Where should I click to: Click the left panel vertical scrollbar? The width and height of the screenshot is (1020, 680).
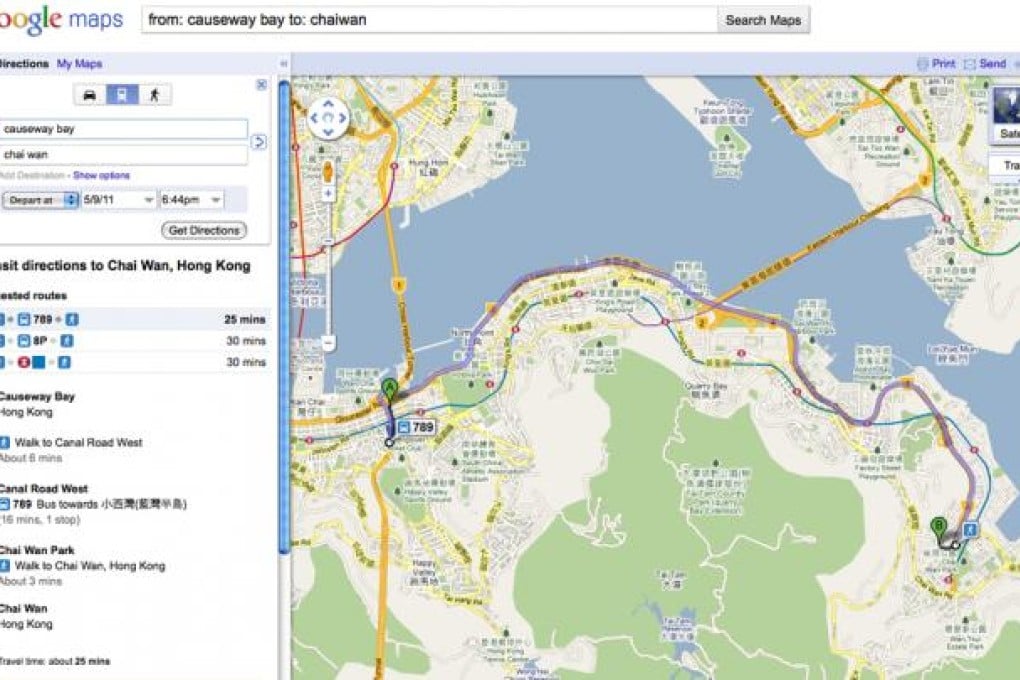284,317
